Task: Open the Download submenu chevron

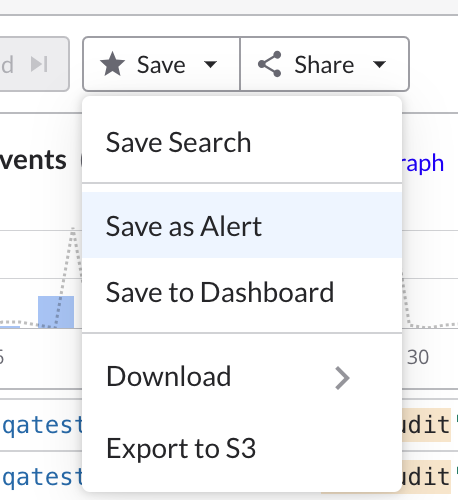Action: [x=342, y=378]
